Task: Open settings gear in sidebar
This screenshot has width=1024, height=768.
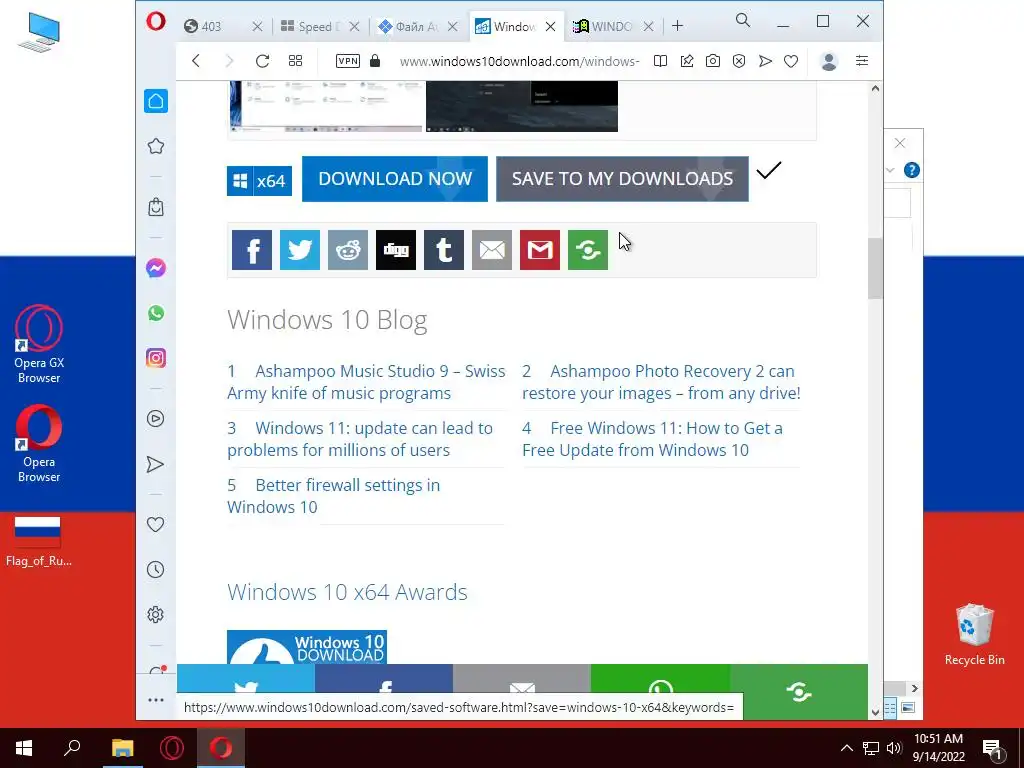Action: coord(155,615)
